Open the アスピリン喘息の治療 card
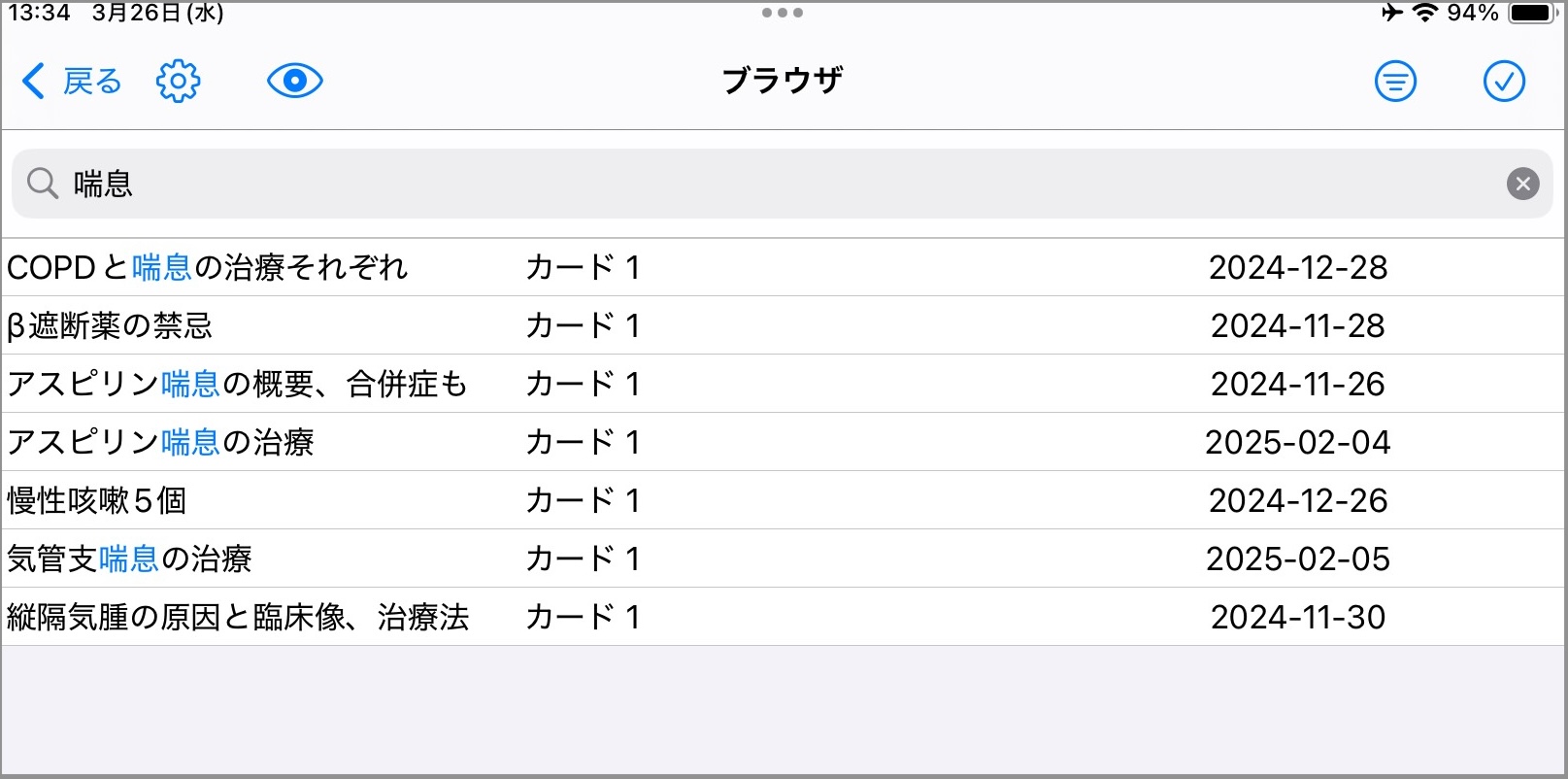Image resolution: width=1568 pixels, height=779 pixels. pyautogui.click(x=782, y=442)
